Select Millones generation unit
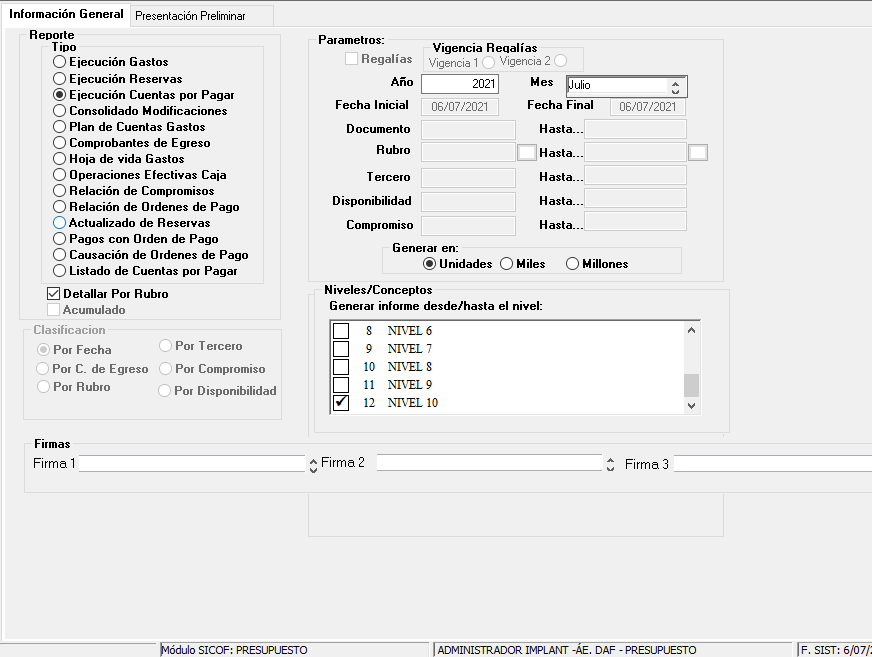This screenshot has height=657, width=872. (573, 264)
